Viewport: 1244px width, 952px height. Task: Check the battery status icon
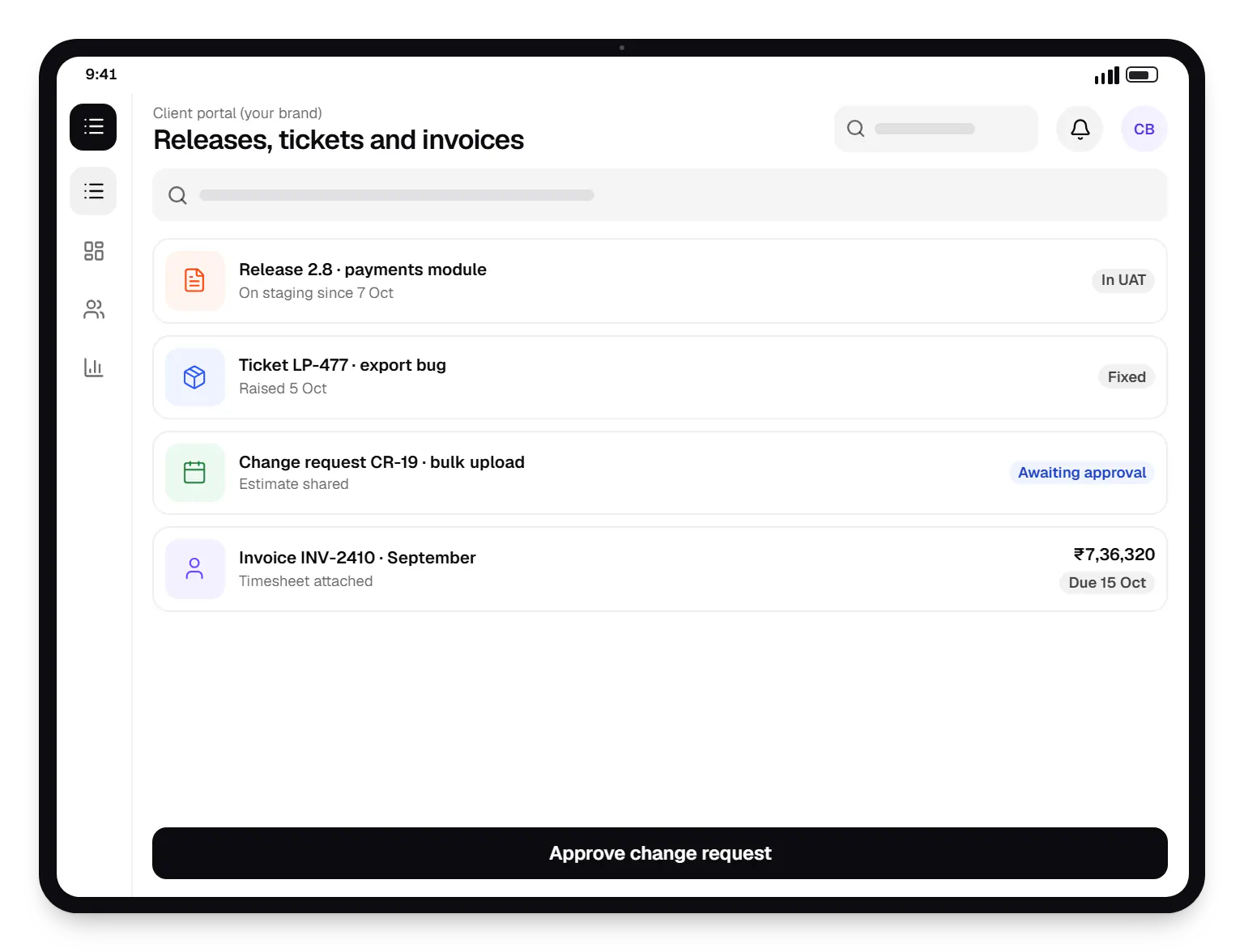coord(1142,75)
